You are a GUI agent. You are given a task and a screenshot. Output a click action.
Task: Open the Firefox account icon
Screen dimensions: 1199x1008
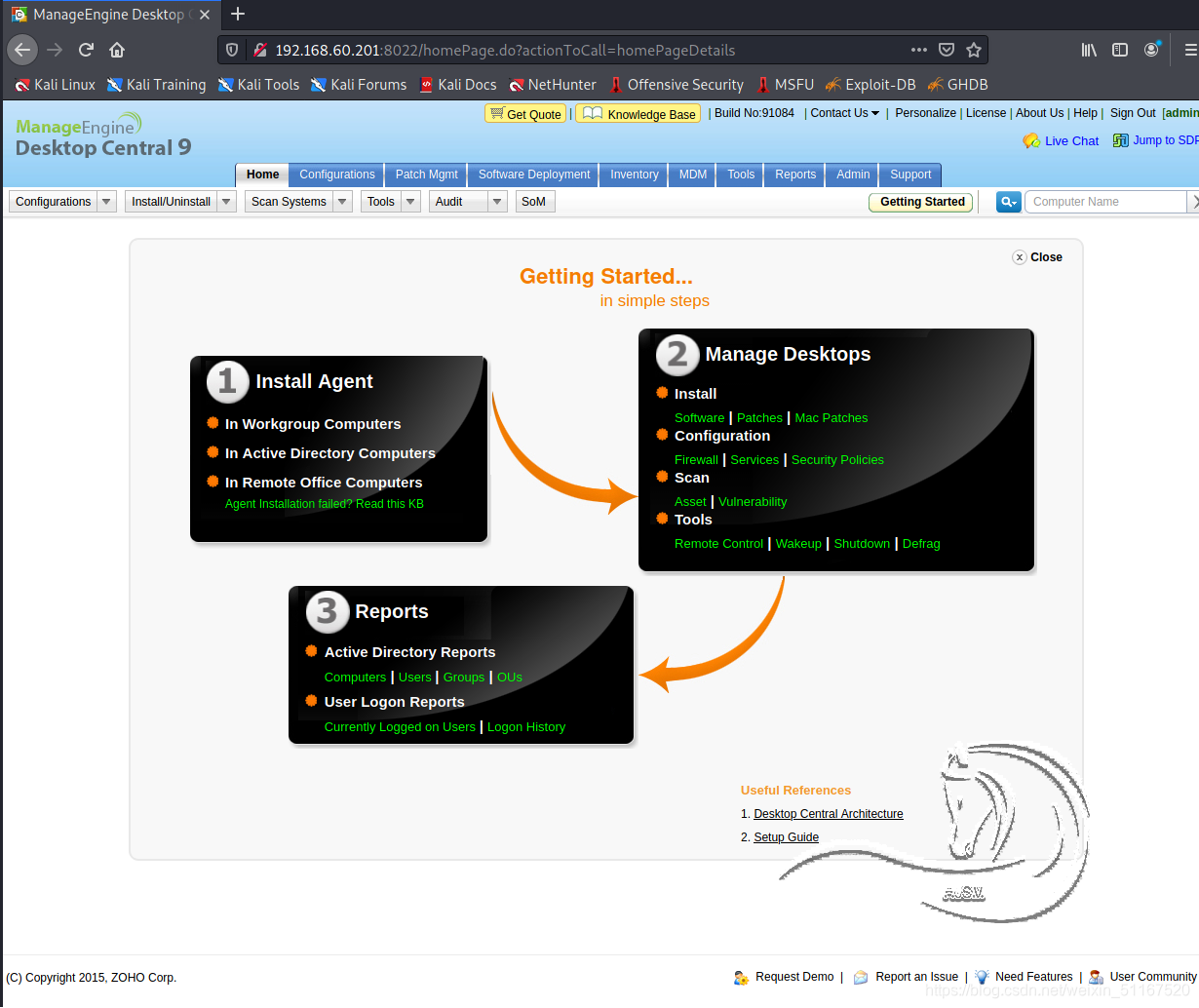pyautogui.click(x=1152, y=50)
